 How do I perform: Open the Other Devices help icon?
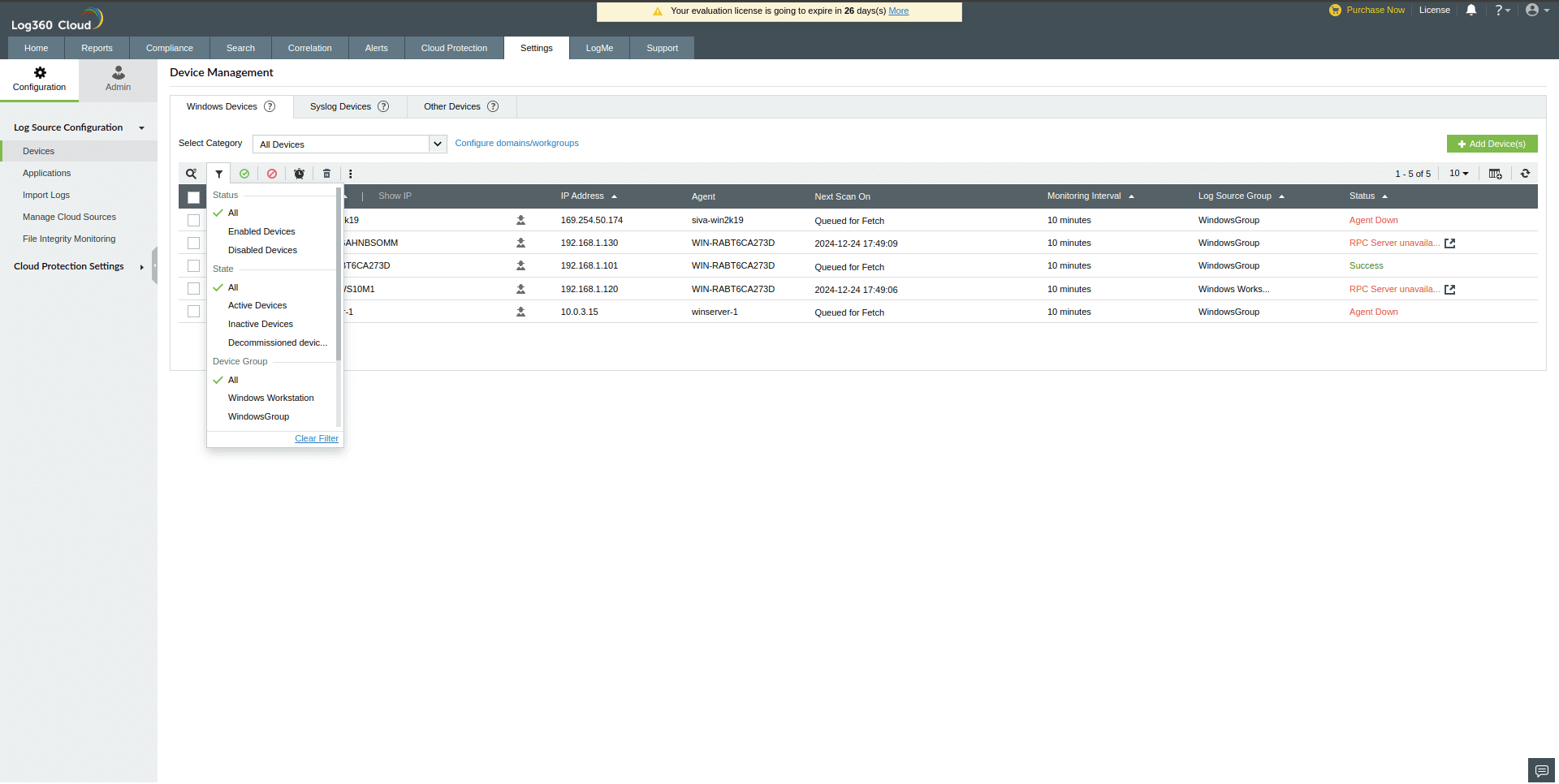[493, 106]
